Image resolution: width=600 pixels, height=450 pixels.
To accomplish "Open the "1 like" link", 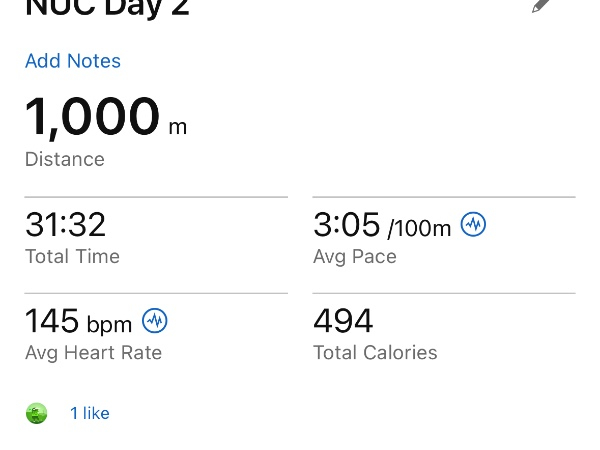I will (90, 413).
